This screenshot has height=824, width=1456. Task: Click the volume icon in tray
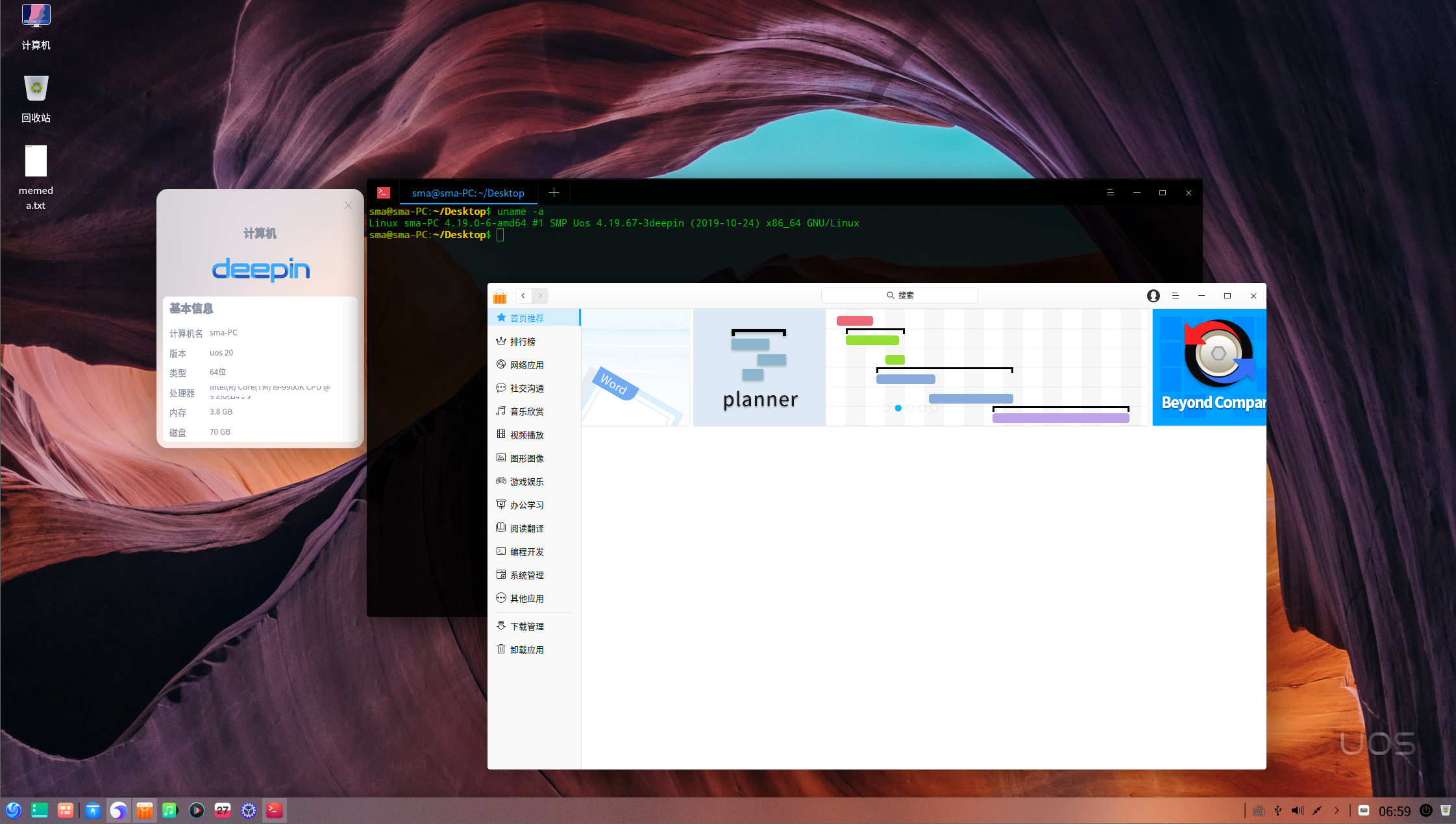(x=1297, y=810)
